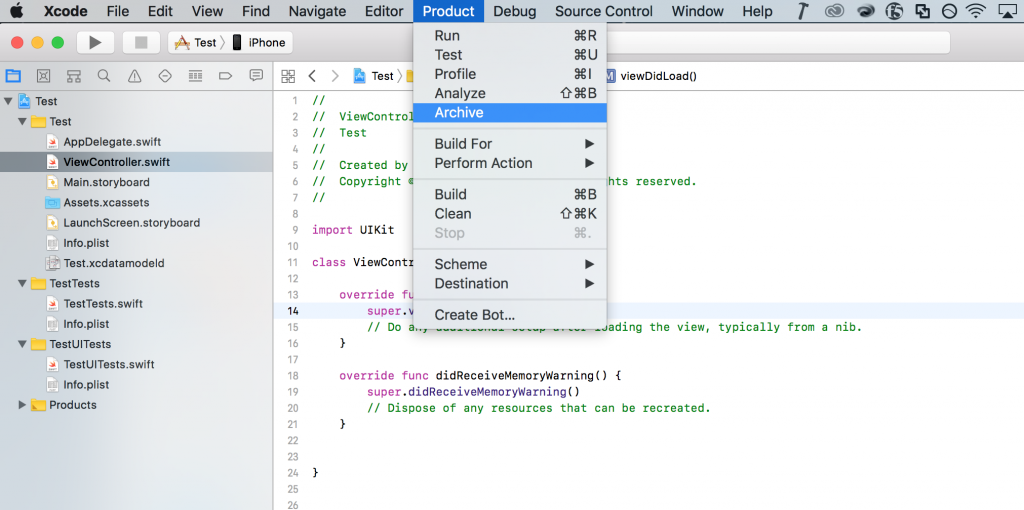1024x510 pixels.
Task: Open the Scheme submenu
Action: (x=510, y=264)
